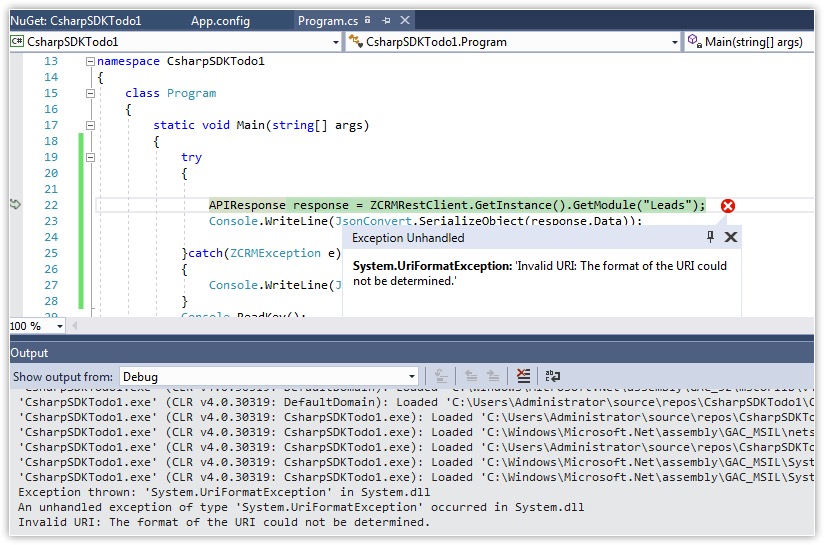Click the 'Program' class name on line 15
Image resolution: width=824 pixels, height=545 pixels.
[x=191, y=93]
